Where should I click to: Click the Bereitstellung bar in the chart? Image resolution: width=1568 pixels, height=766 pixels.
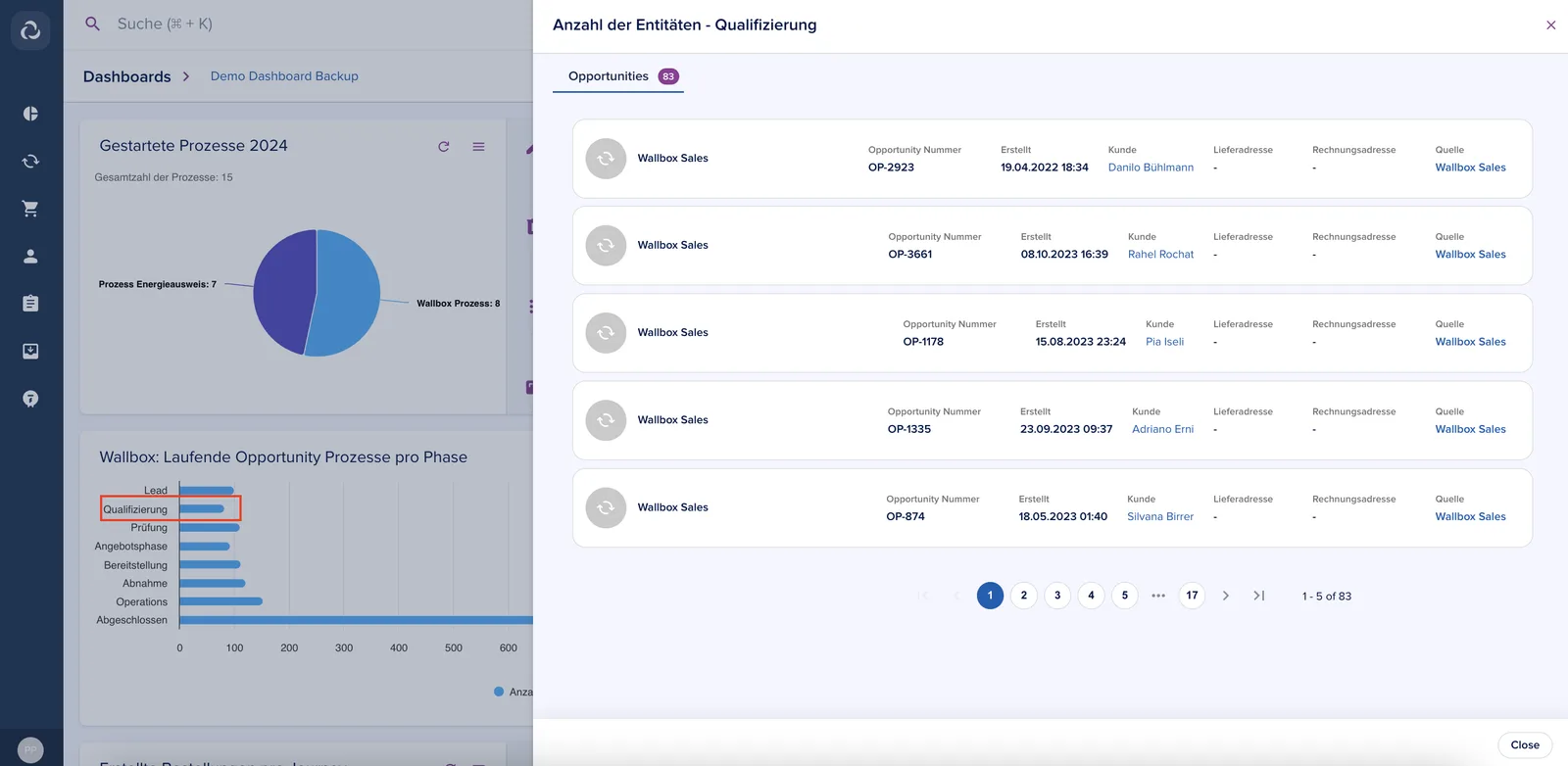pos(210,565)
